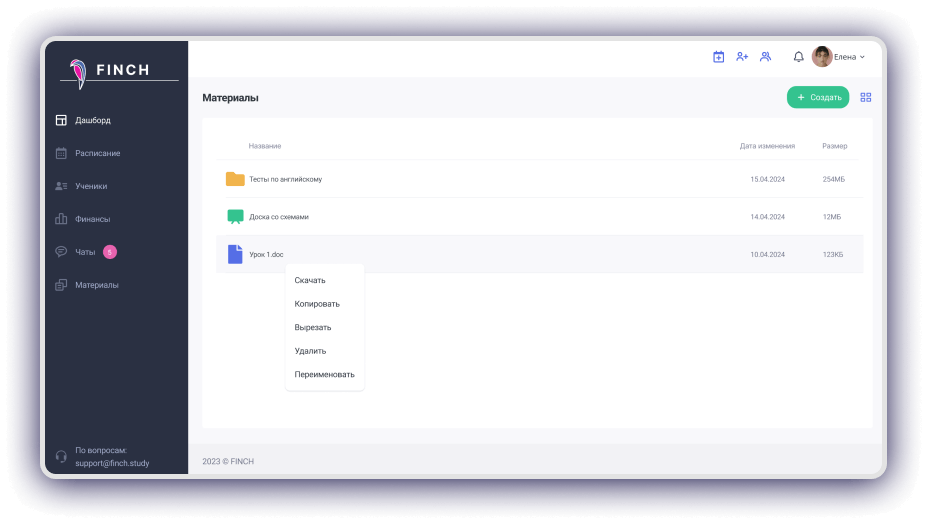
Task: Choose Вырезать from context menu
Action: [x=313, y=327]
